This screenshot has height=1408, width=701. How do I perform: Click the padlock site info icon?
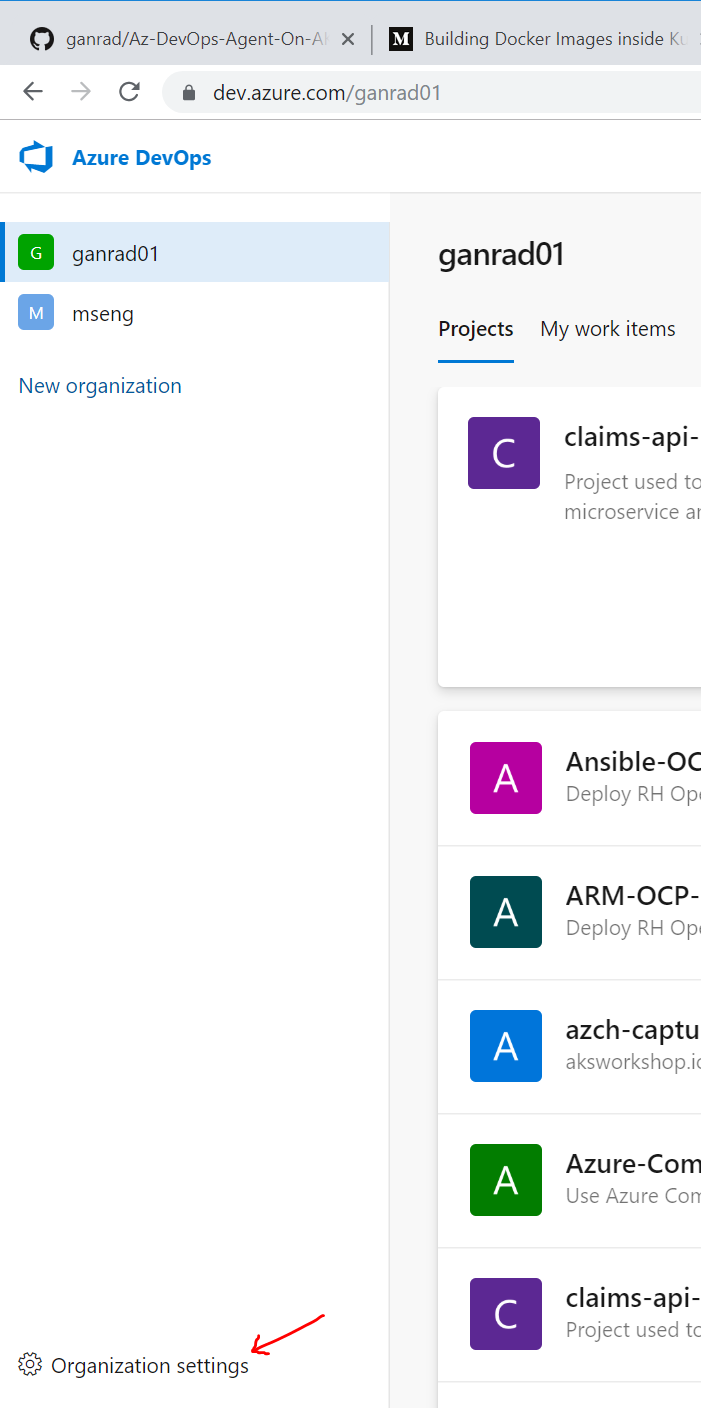pyautogui.click(x=187, y=92)
